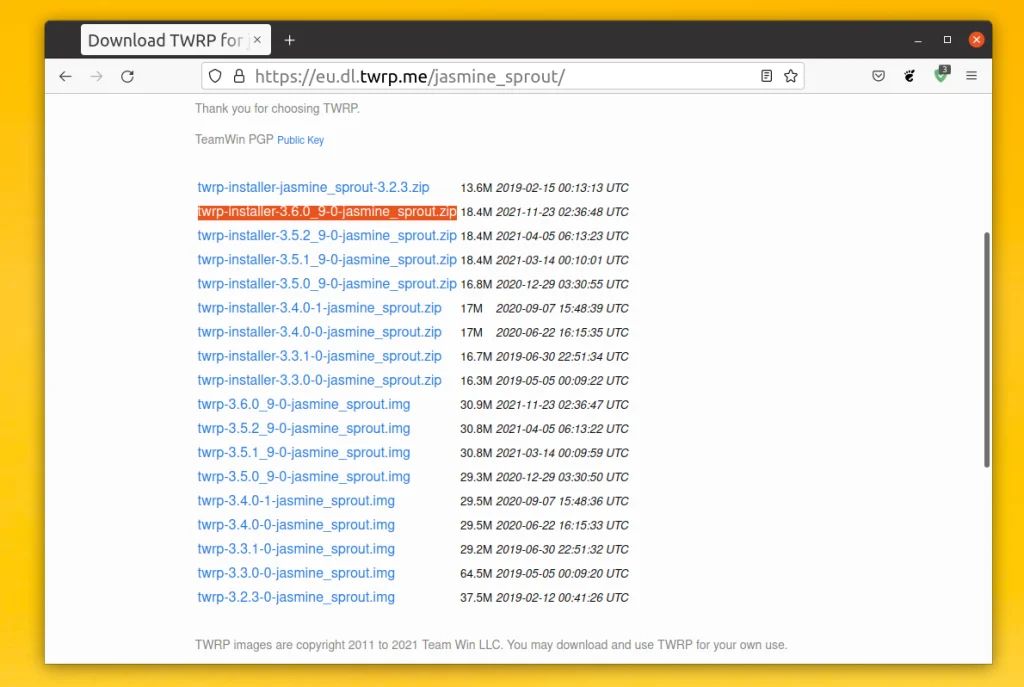This screenshot has width=1024, height=687.
Task: Download twrp-installer-3.6.0_9-0-jasmine_sprout.zip
Action: (x=327, y=212)
